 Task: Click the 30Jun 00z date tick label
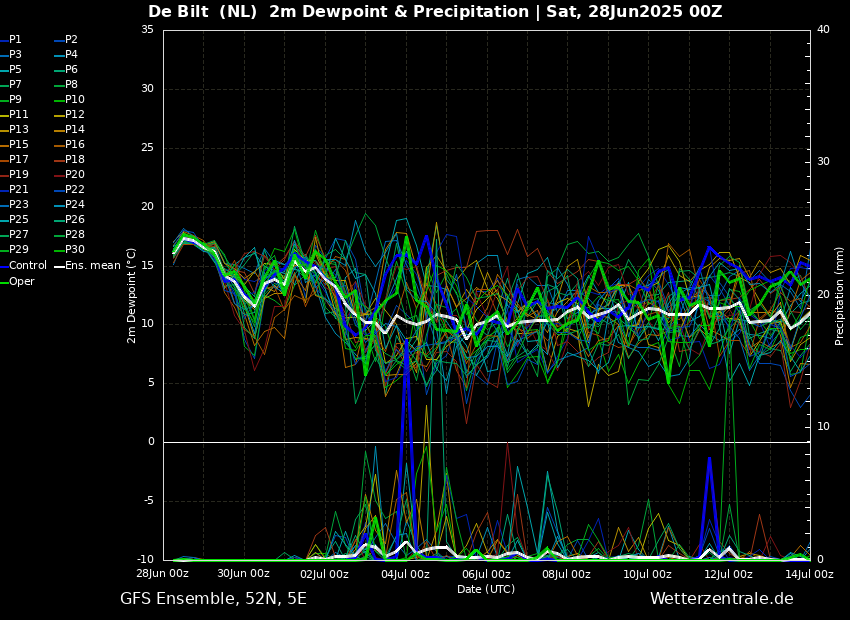tap(243, 573)
